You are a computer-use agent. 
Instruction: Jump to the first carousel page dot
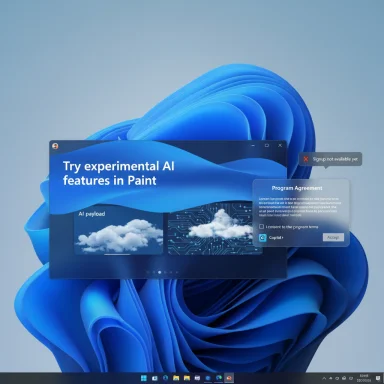point(148,272)
